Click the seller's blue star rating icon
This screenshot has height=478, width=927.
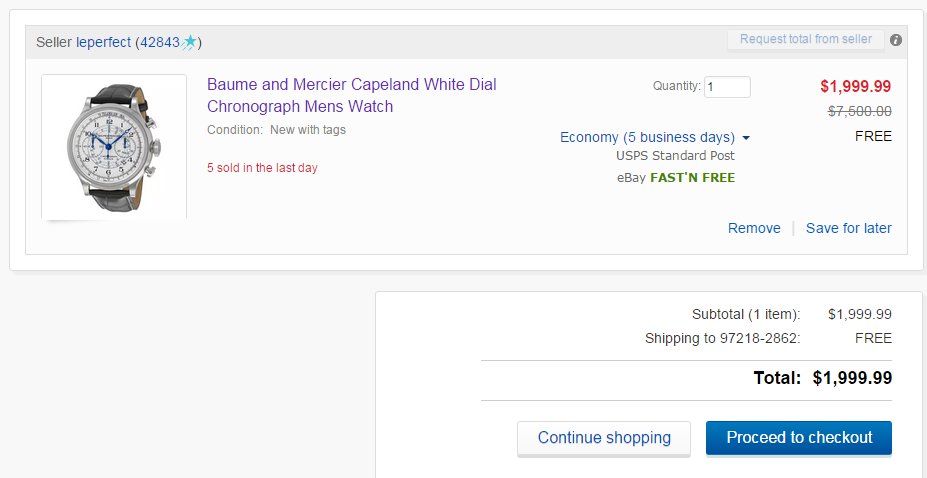point(189,42)
